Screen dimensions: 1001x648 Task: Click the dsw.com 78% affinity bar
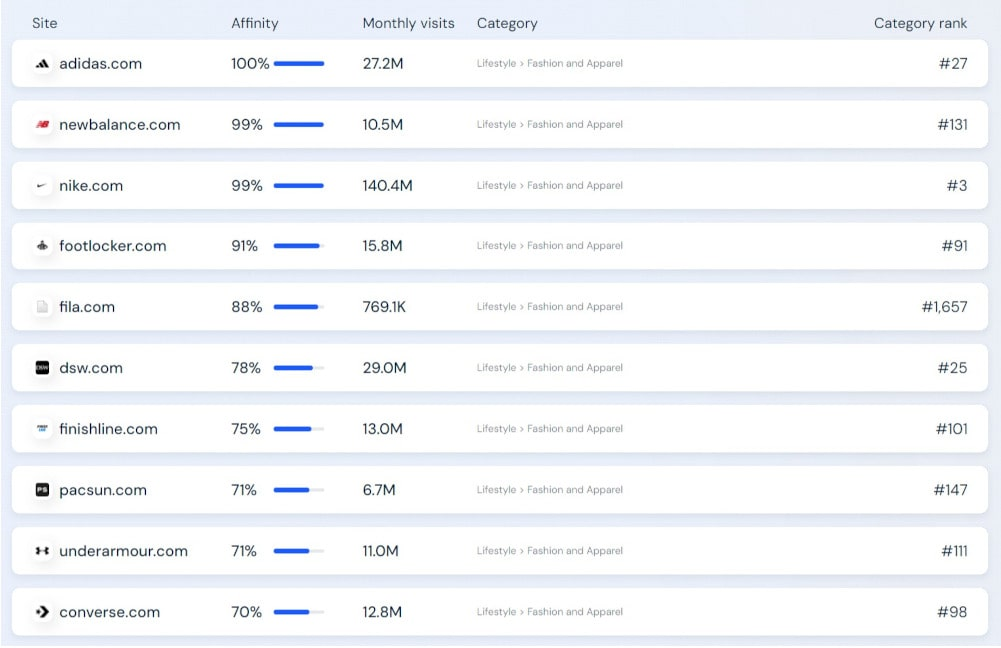[x=299, y=368]
